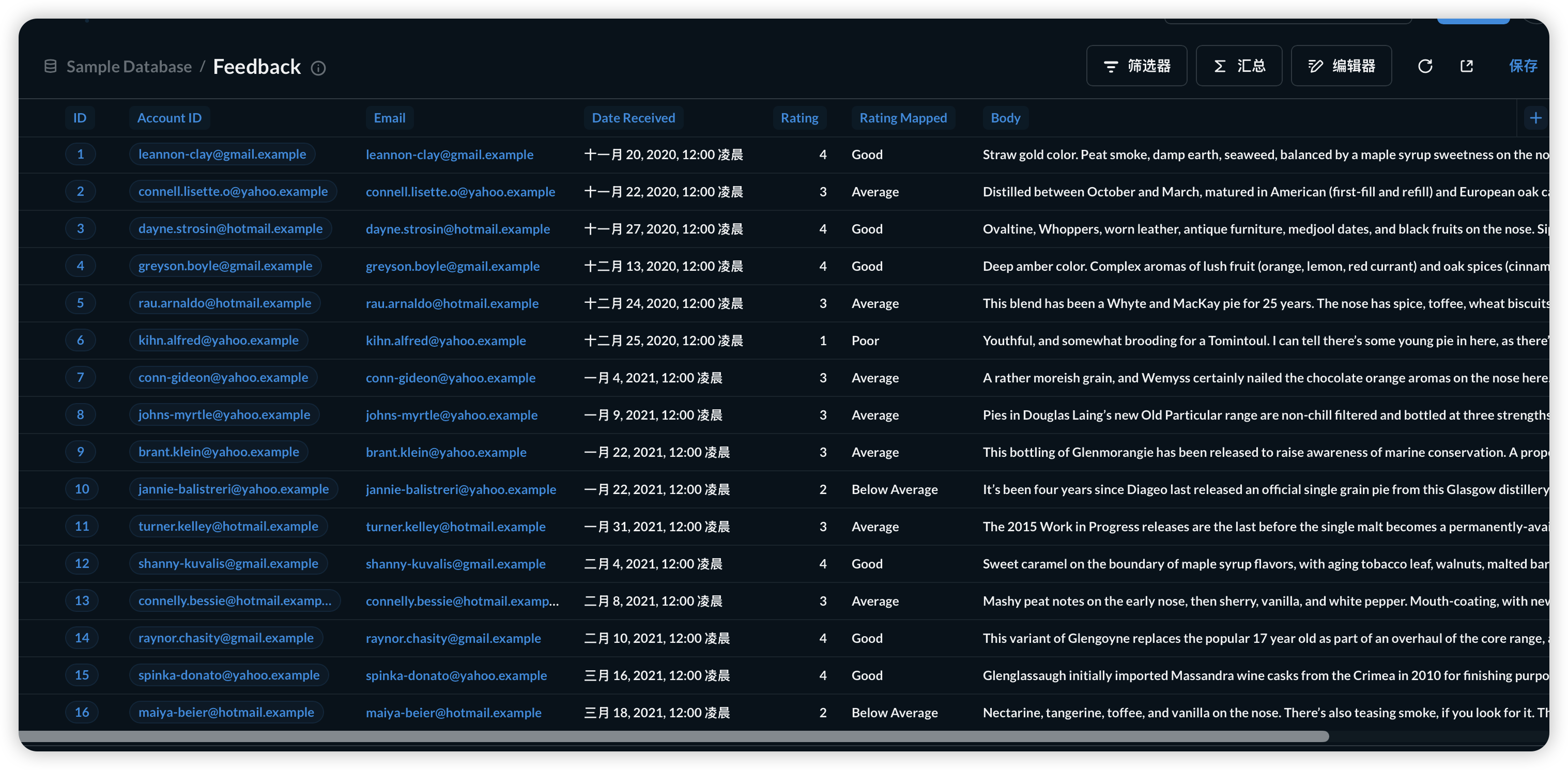Click Email cell rau.arnaldo@hotmail.example

[452, 303]
